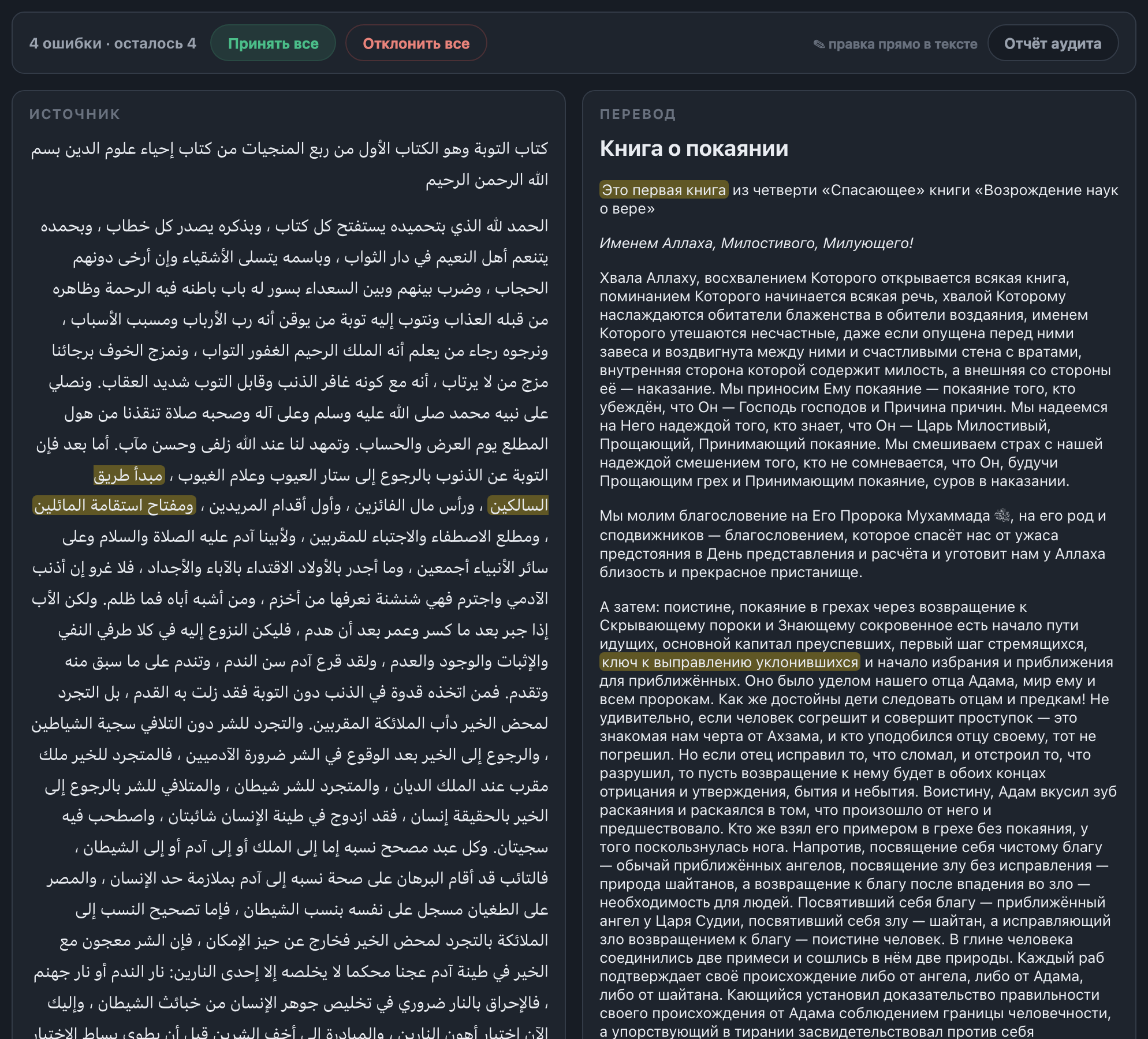This screenshot has height=1039, width=1148.
Task: Click the «Отклонить все» button
Action: click(416, 43)
